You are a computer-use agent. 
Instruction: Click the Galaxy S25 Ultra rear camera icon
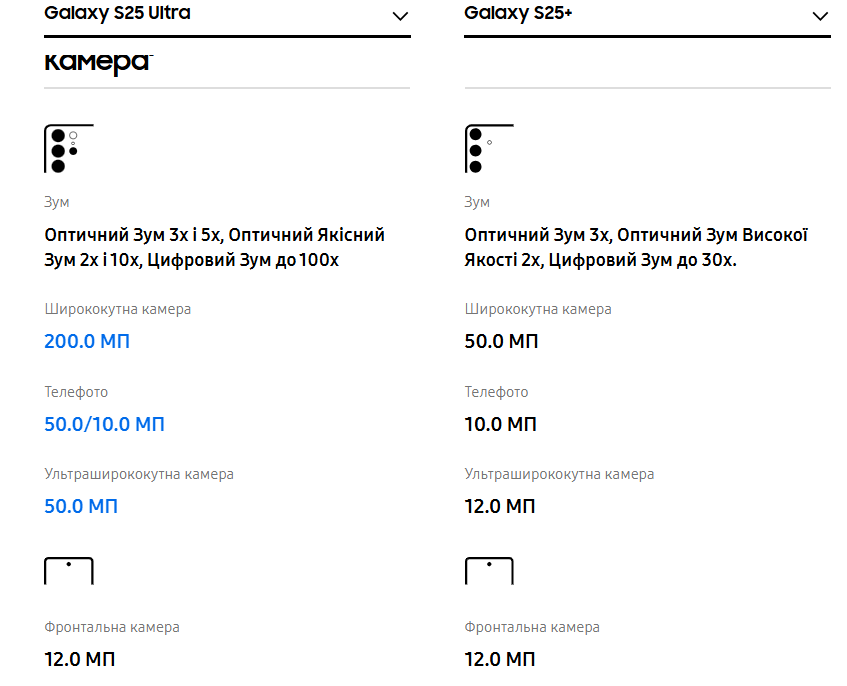(68, 150)
